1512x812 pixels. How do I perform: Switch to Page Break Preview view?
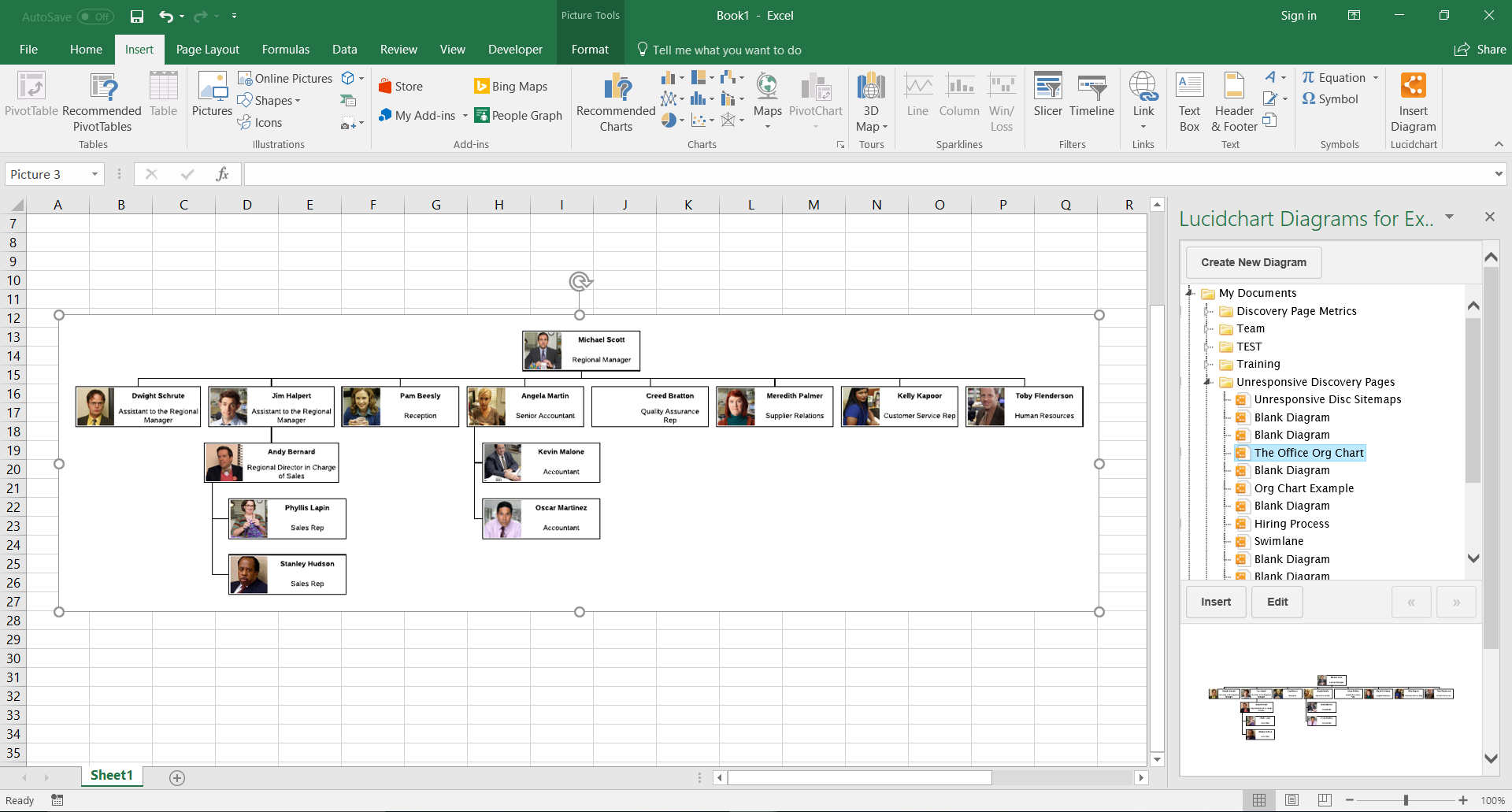[1325, 800]
